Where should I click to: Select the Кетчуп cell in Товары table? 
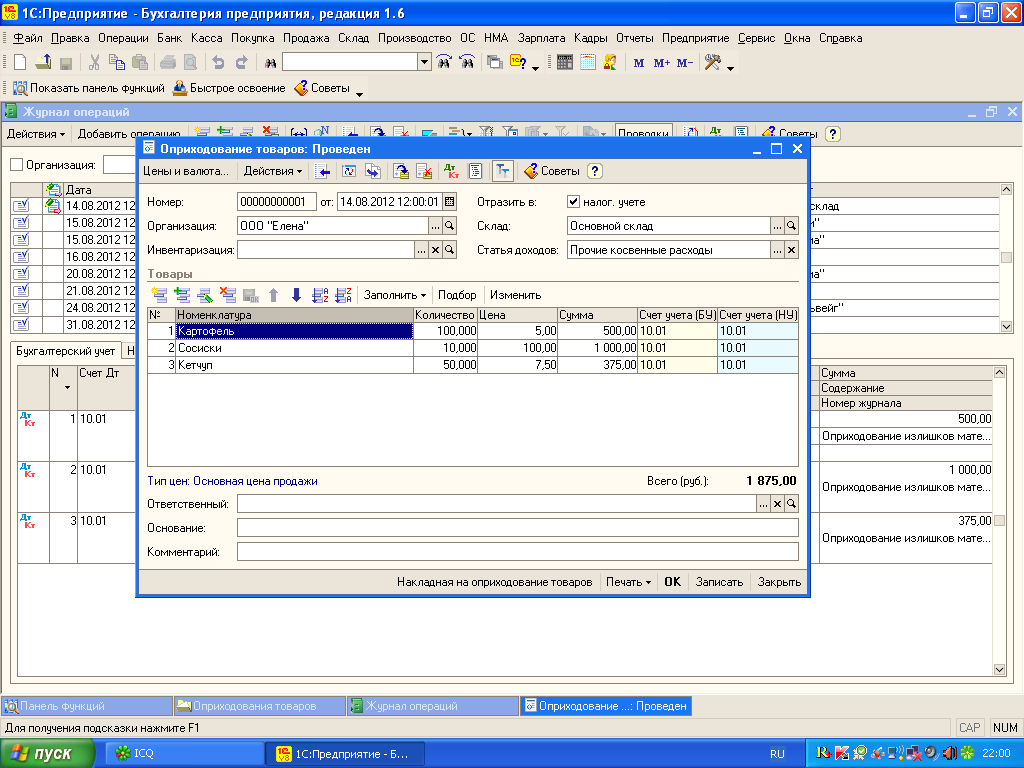pyautogui.click(x=295, y=365)
